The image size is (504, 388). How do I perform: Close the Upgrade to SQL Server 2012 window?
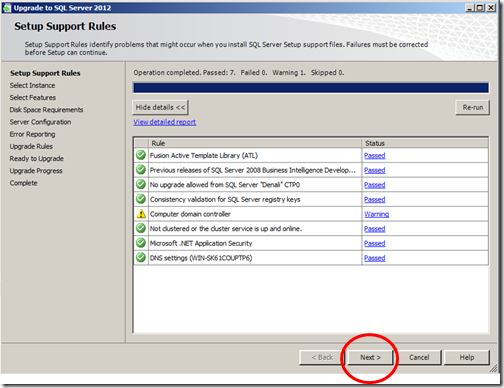[x=491, y=8]
